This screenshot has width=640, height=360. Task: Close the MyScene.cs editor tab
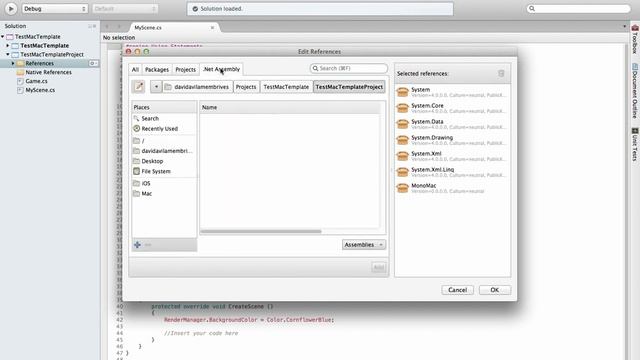(x=212, y=27)
